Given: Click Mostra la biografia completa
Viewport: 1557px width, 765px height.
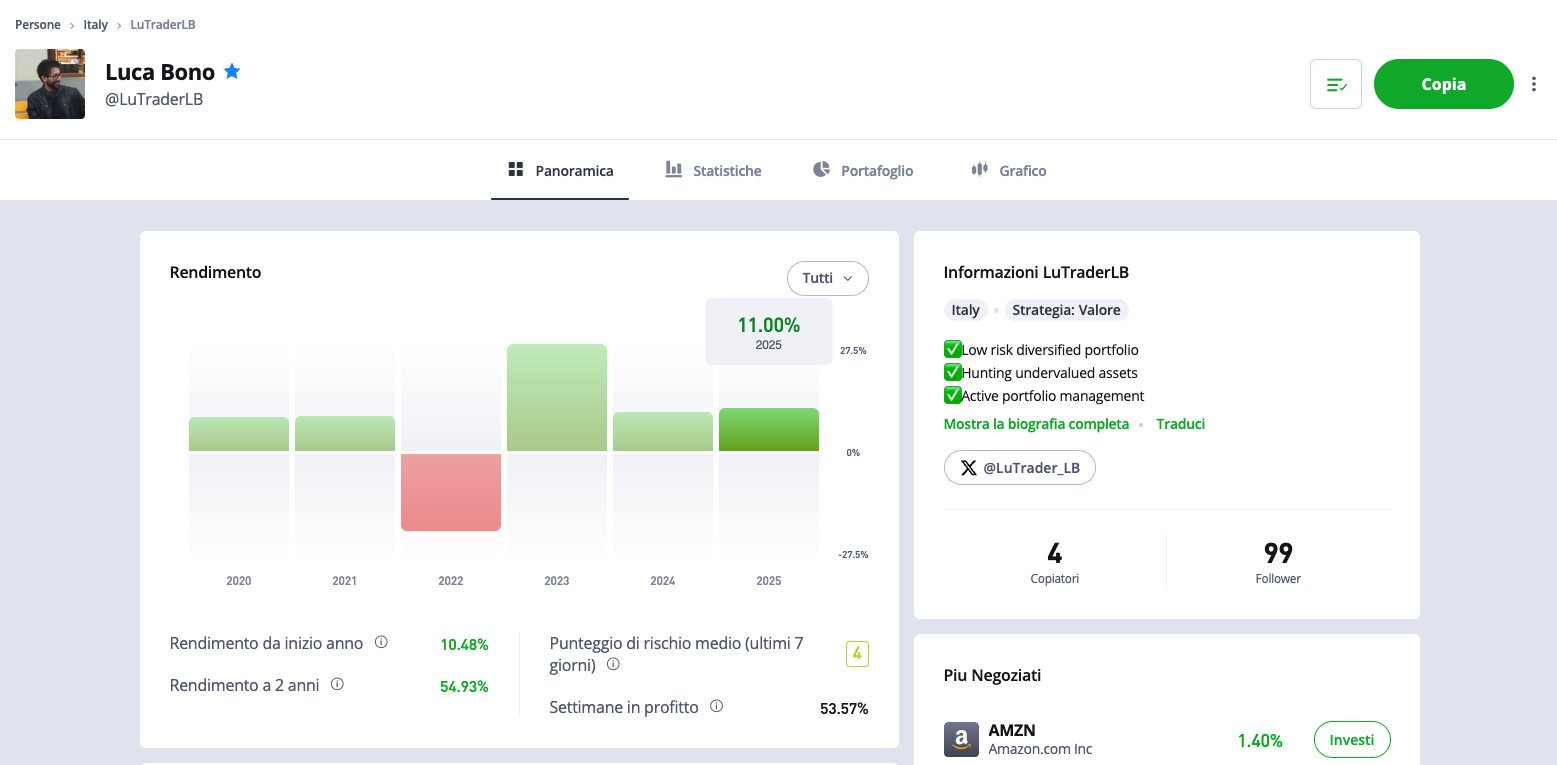Looking at the screenshot, I should (x=1036, y=424).
